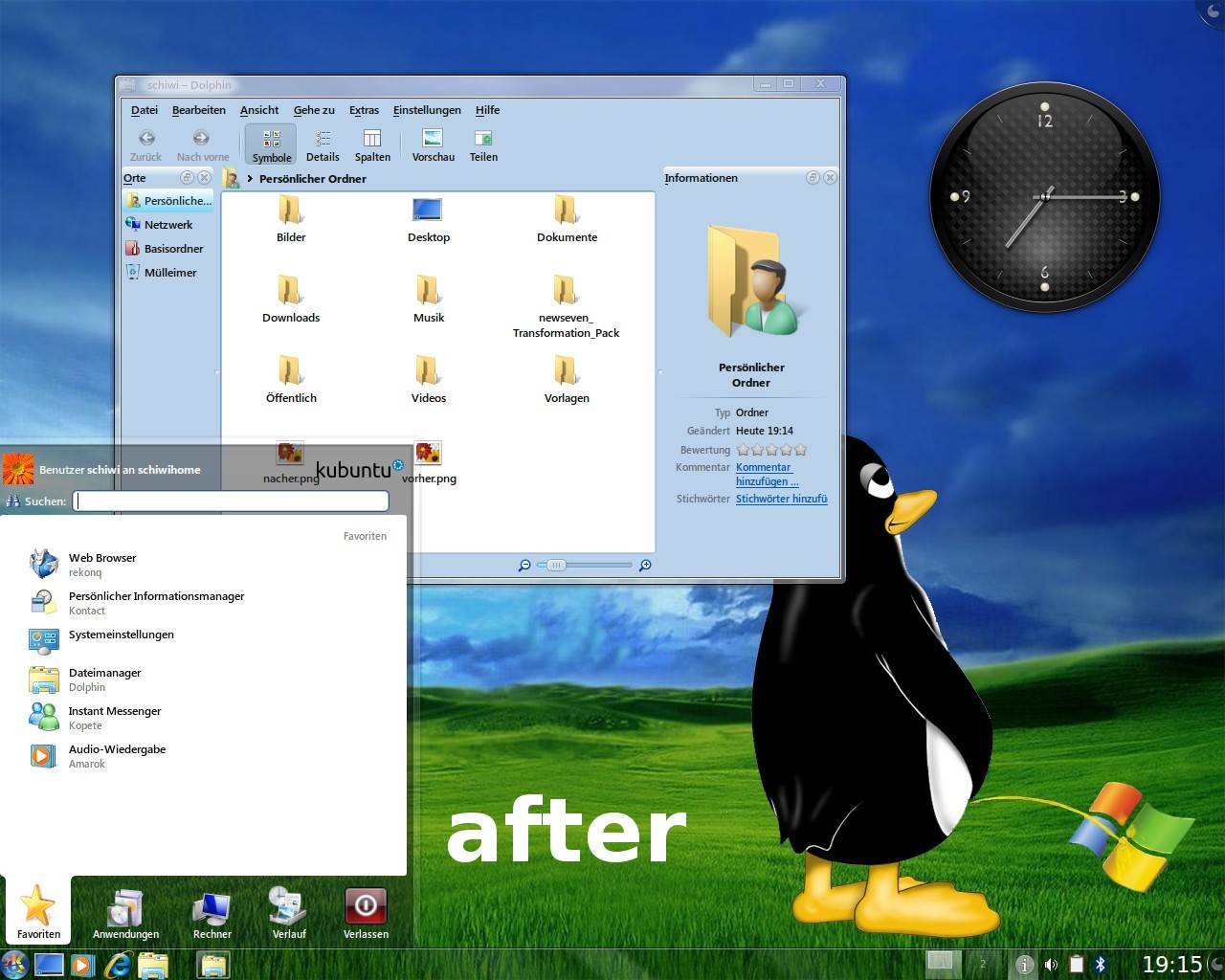Toggle Teilen split view
The height and width of the screenshot is (980, 1225).
tap(483, 145)
